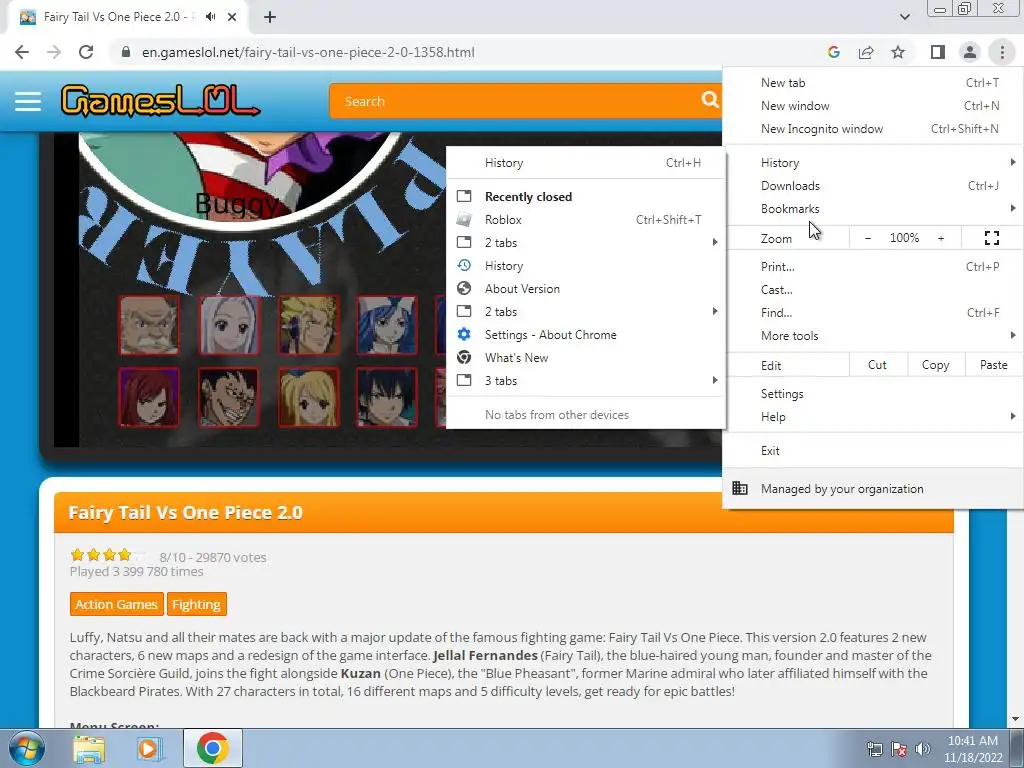Click the Chrome taskbar icon
The width and height of the screenshot is (1024, 768).
(212, 748)
